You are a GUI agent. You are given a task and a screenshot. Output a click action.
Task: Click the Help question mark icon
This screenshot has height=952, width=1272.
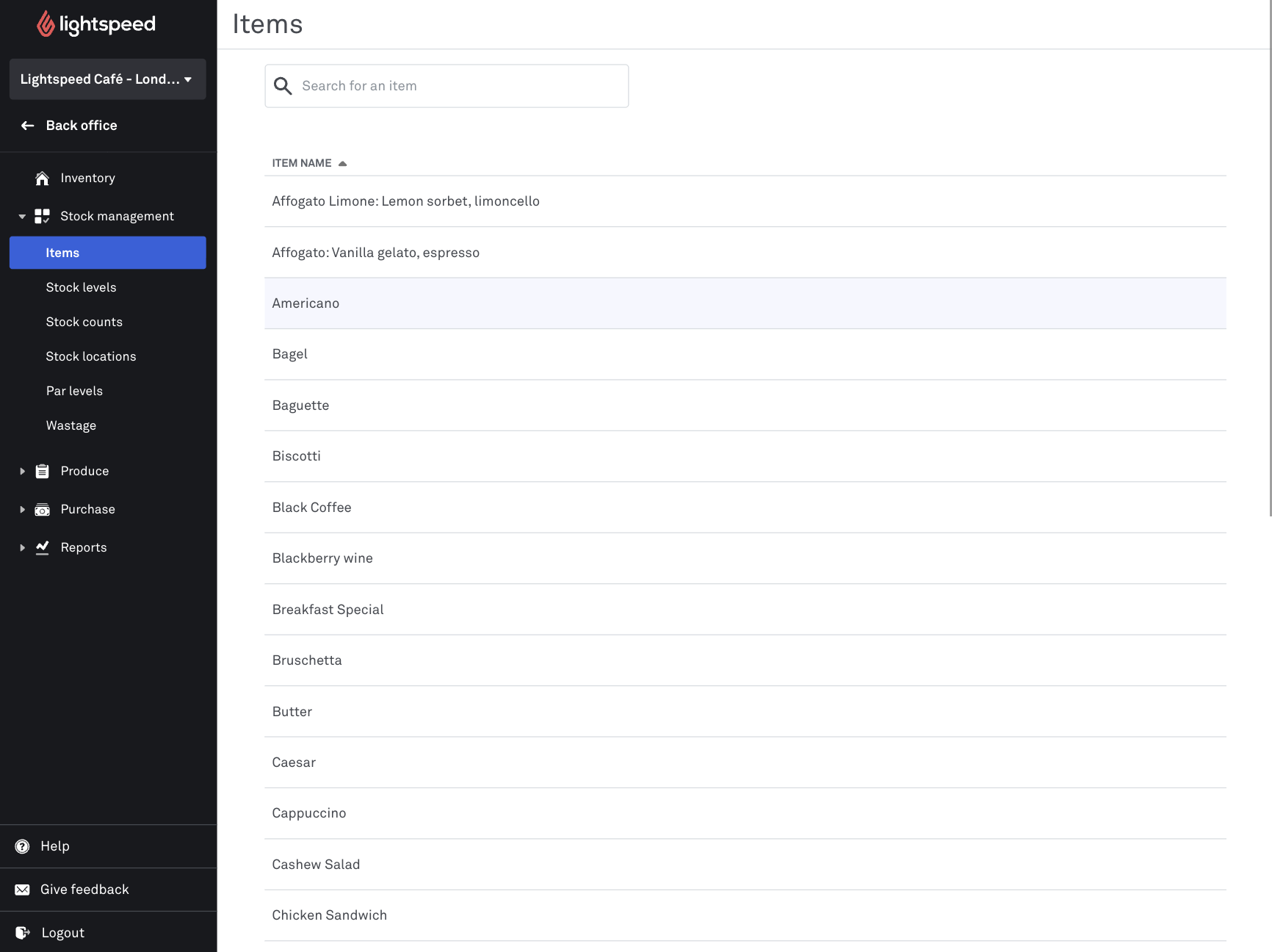[22, 845]
